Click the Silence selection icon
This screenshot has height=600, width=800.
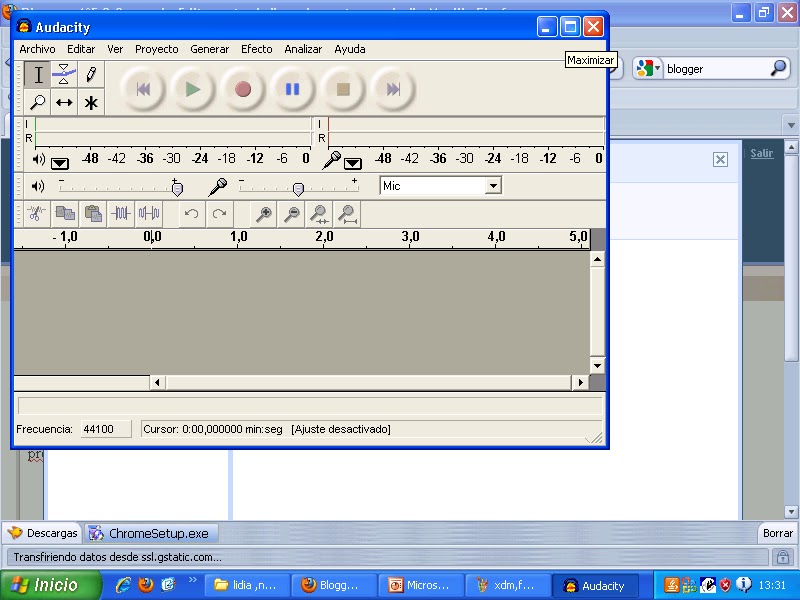tap(149, 213)
